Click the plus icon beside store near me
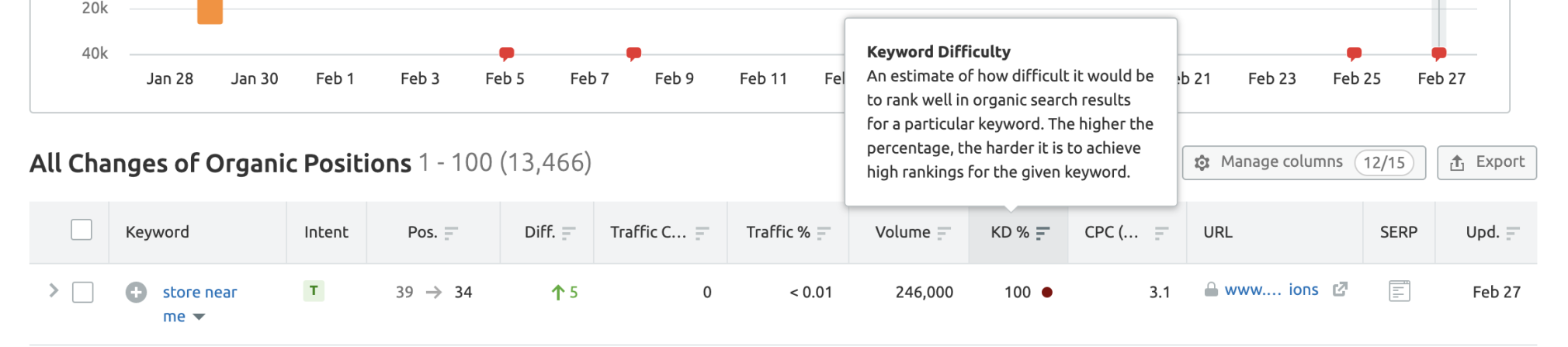1568x347 pixels. [136, 293]
